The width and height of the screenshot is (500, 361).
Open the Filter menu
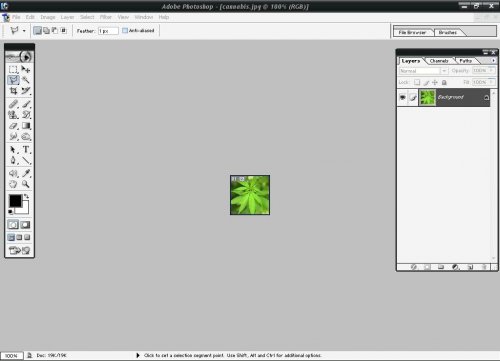106,17
